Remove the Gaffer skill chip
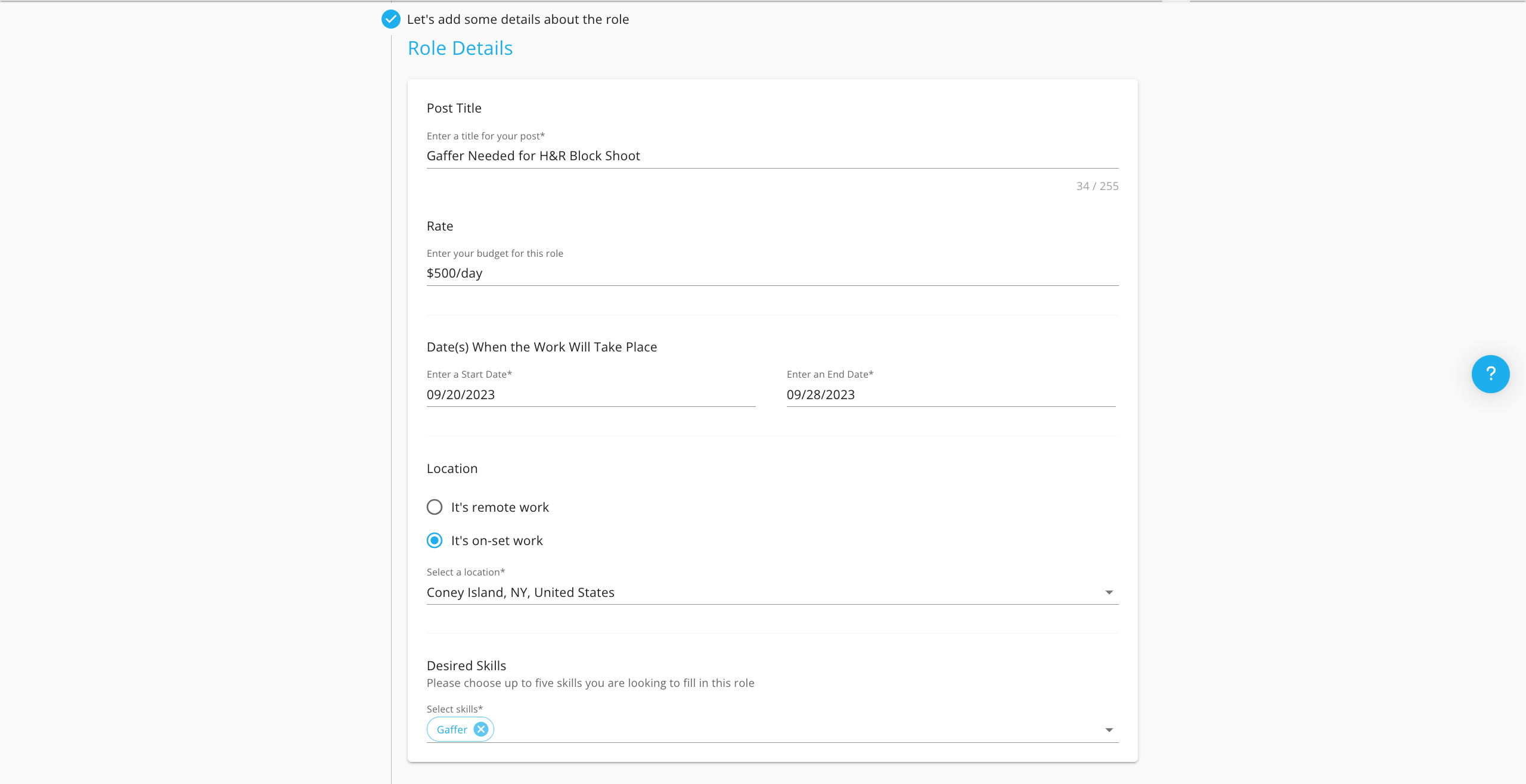The height and width of the screenshot is (784, 1526). click(x=481, y=729)
